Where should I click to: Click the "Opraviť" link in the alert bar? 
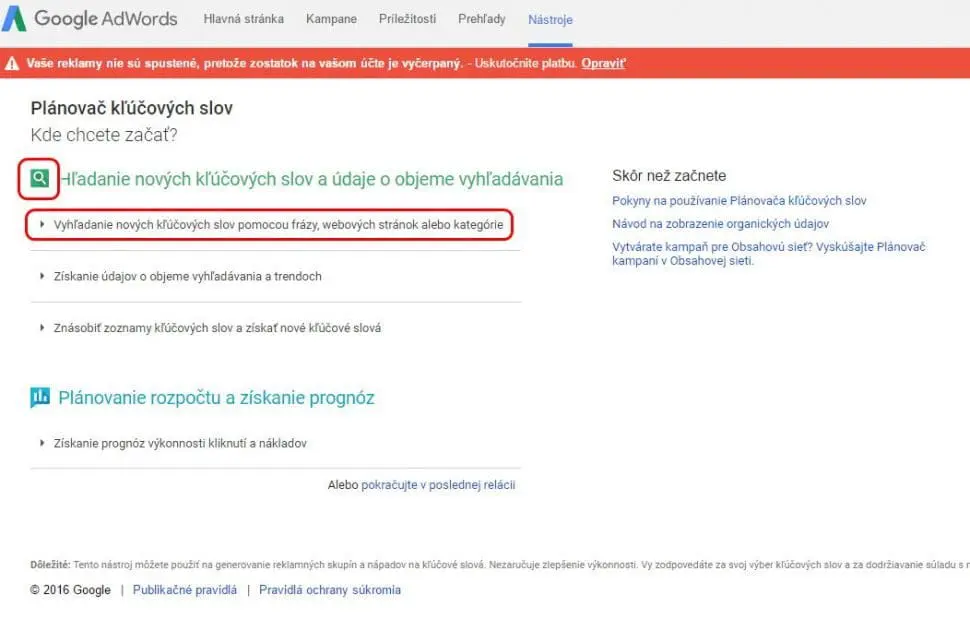pyautogui.click(x=605, y=62)
